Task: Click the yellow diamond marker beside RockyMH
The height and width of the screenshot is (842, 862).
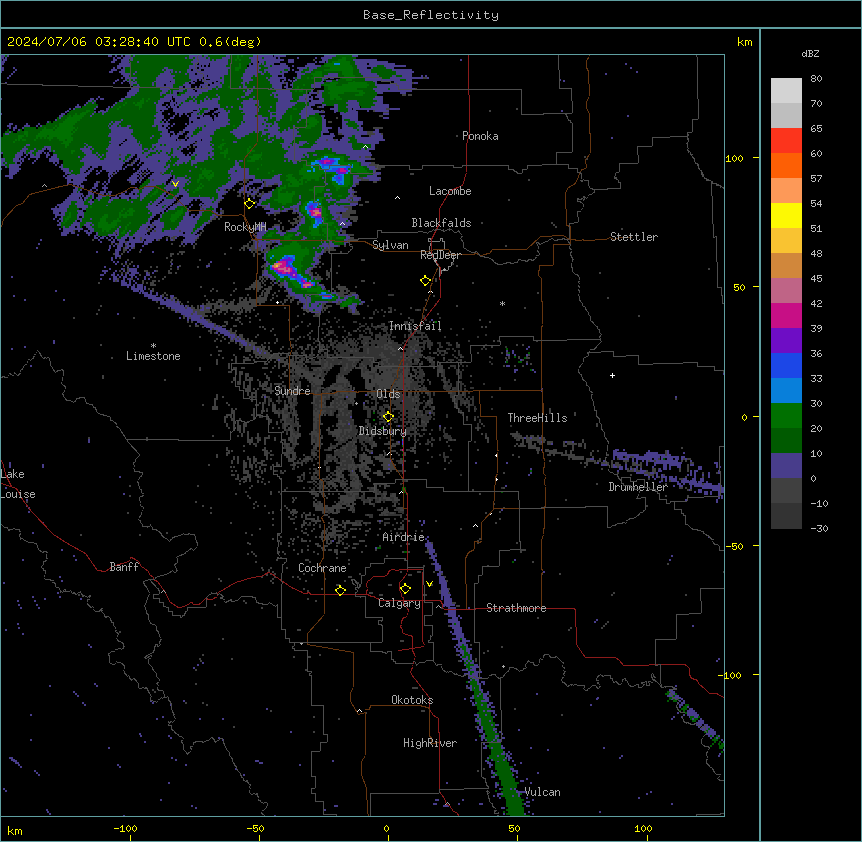Action: [250, 204]
